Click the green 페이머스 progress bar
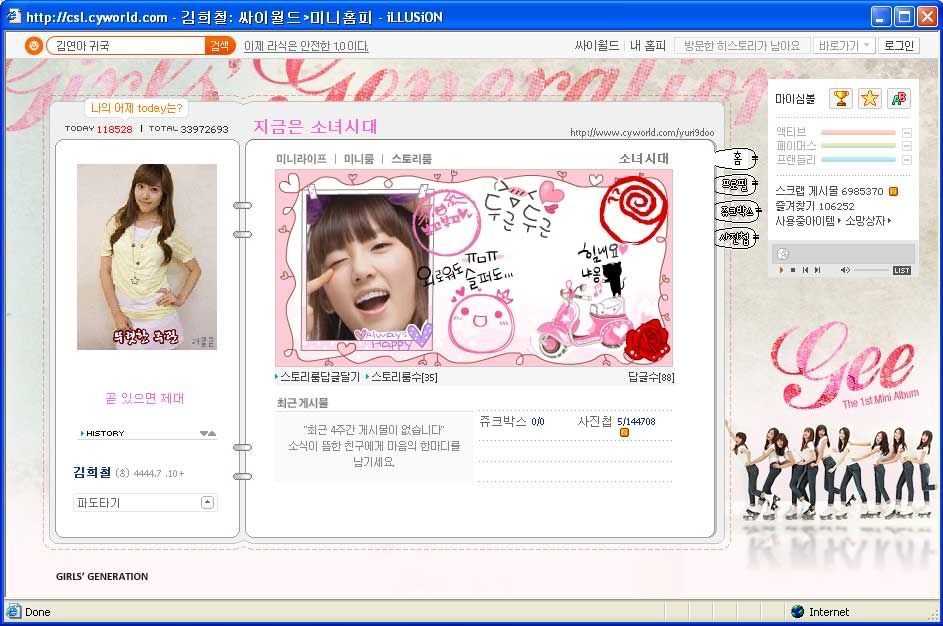Viewport: 943px width, 626px height. point(858,146)
